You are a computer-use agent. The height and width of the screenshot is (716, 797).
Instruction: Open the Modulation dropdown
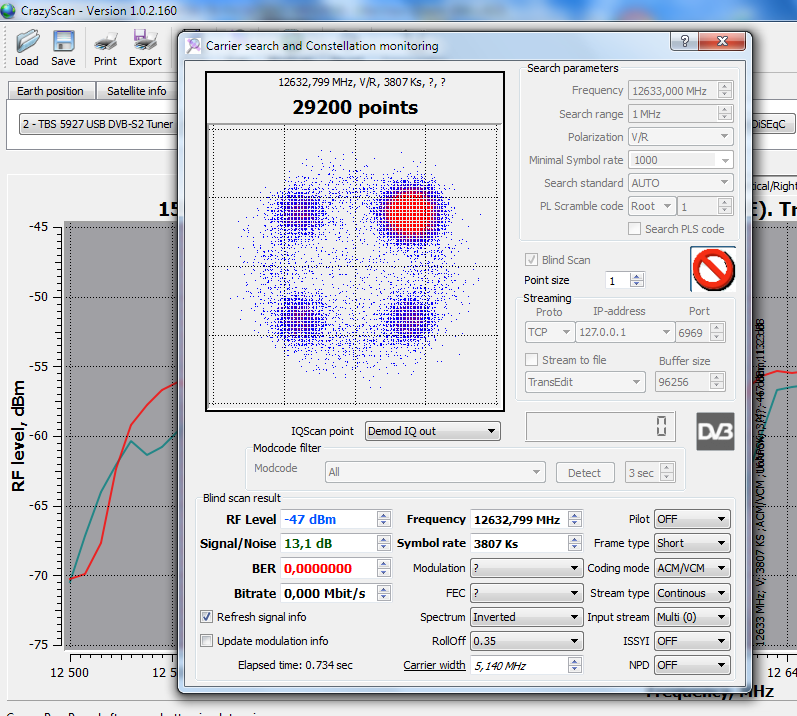pyautogui.click(x=526, y=568)
